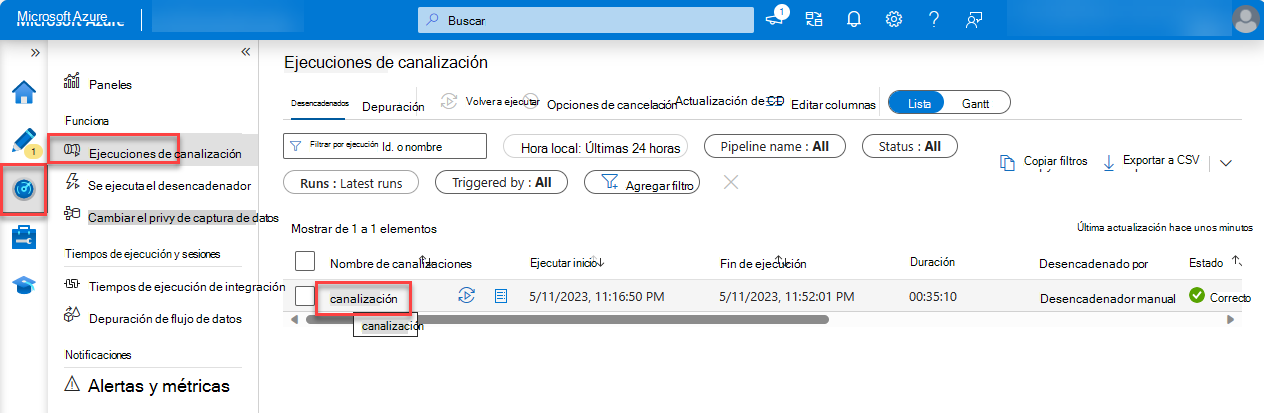This screenshot has height=413, width=1264.
Task: Open notifications bell icon
Action: (854, 19)
